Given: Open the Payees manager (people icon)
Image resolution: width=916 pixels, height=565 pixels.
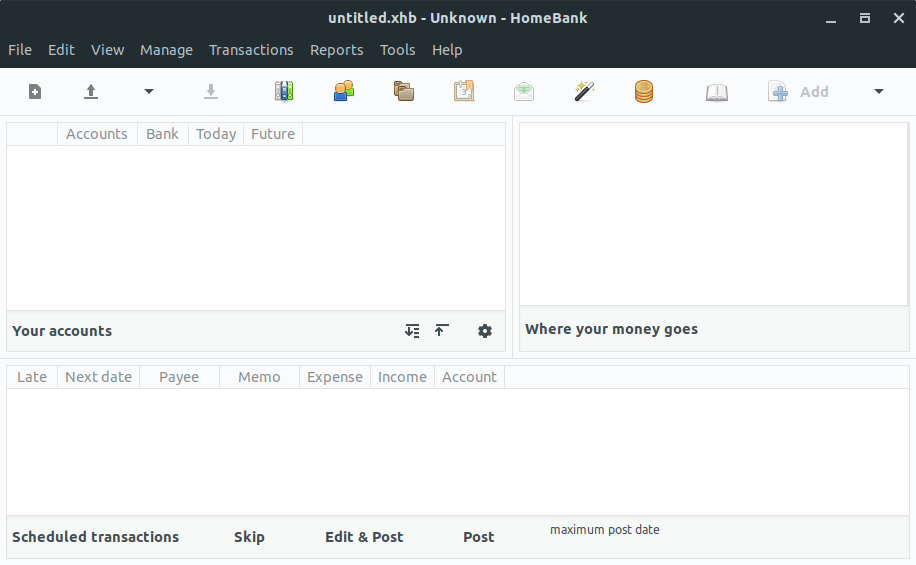Looking at the screenshot, I should [344, 92].
